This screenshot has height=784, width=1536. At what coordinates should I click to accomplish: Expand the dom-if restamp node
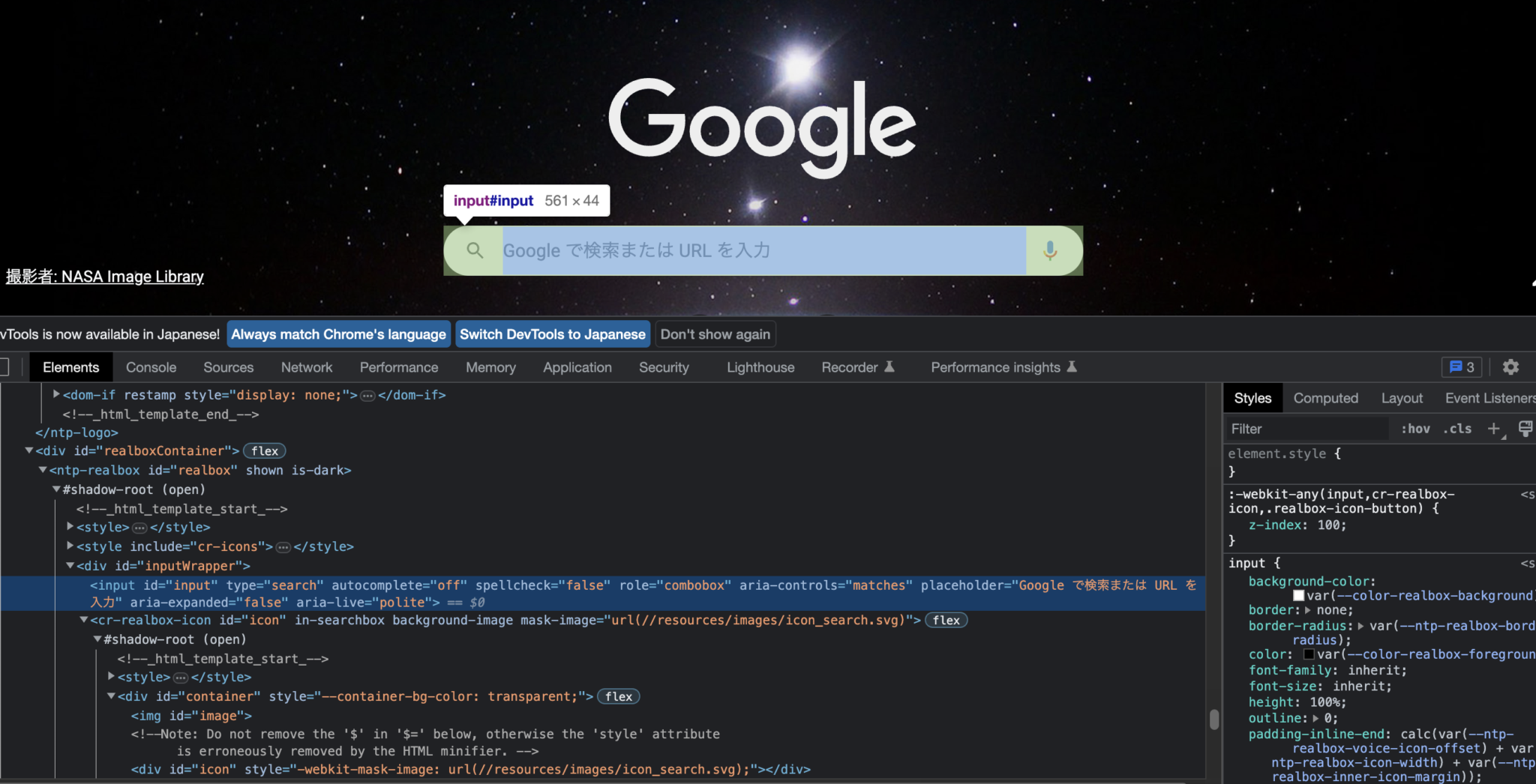(x=56, y=393)
